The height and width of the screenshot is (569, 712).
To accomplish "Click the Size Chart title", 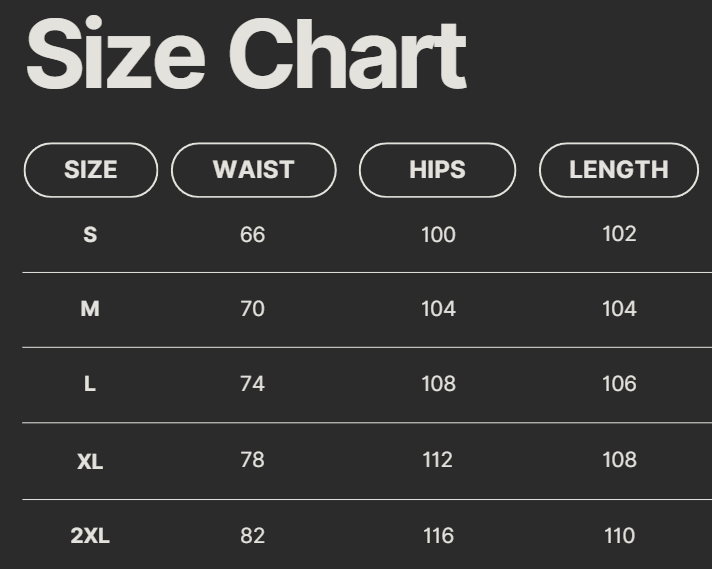I will 246,56.
